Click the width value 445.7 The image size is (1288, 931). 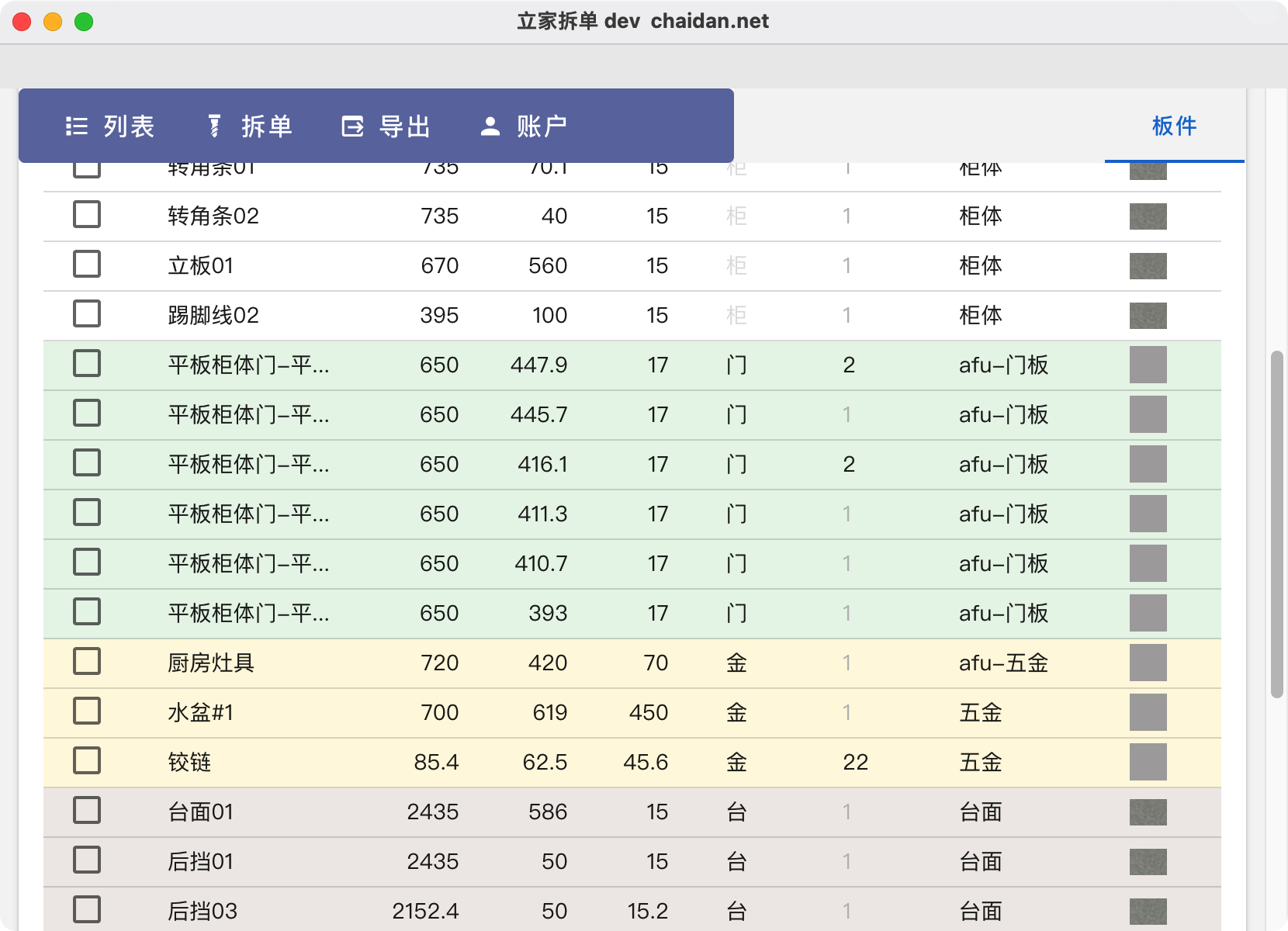pos(538,414)
